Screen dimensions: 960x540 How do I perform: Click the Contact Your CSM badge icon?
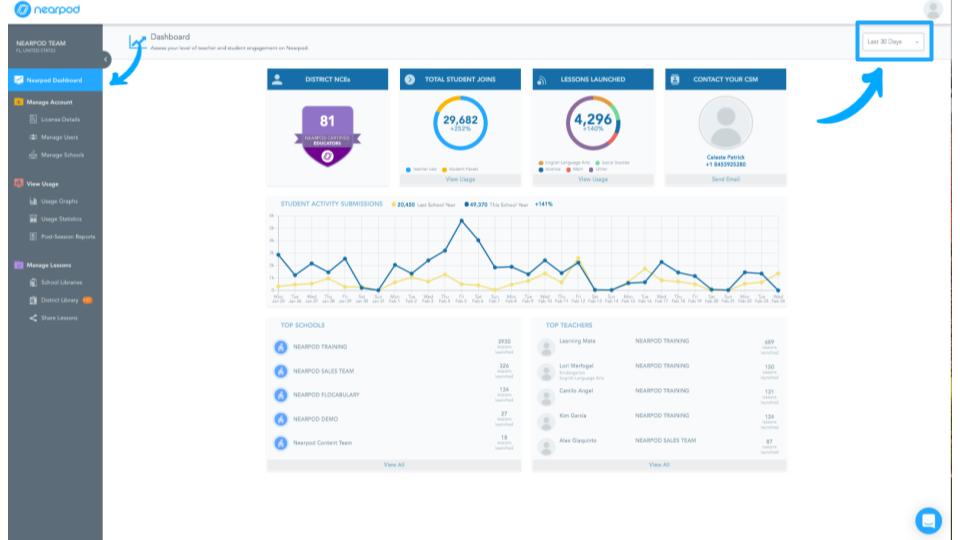point(675,80)
